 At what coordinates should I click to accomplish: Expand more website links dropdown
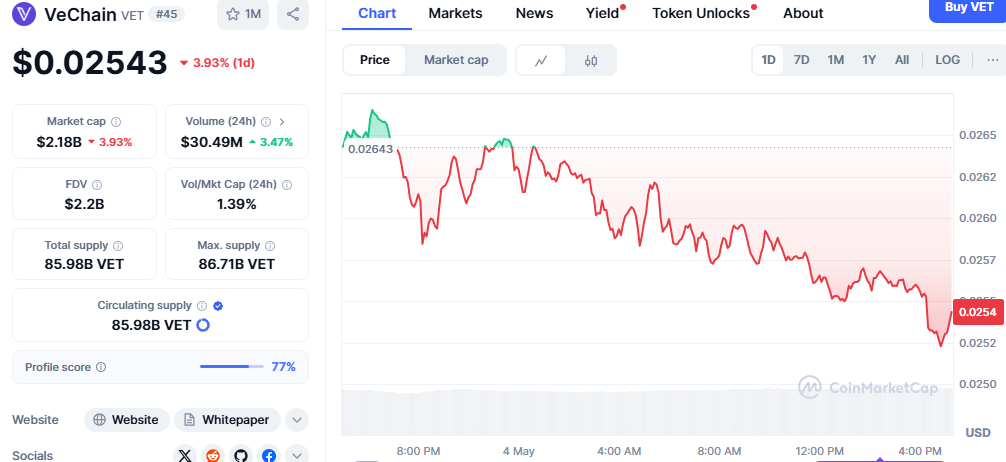click(296, 420)
